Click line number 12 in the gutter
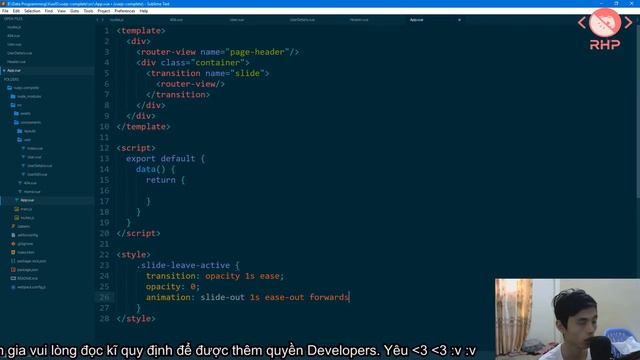 (104, 148)
